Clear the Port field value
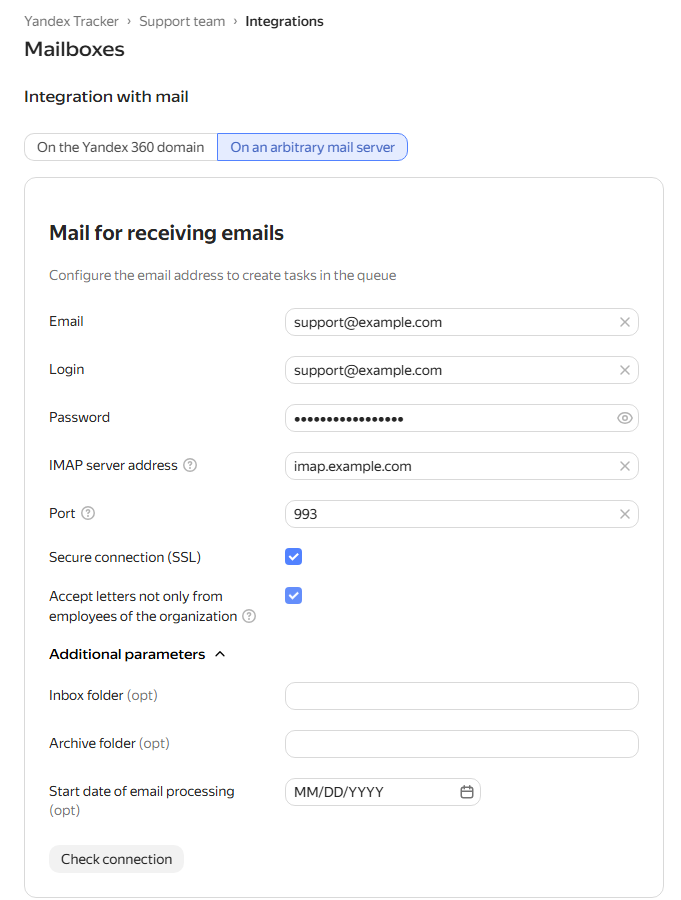The width and height of the screenshot is (681, 900). click(x=625, y=514)
